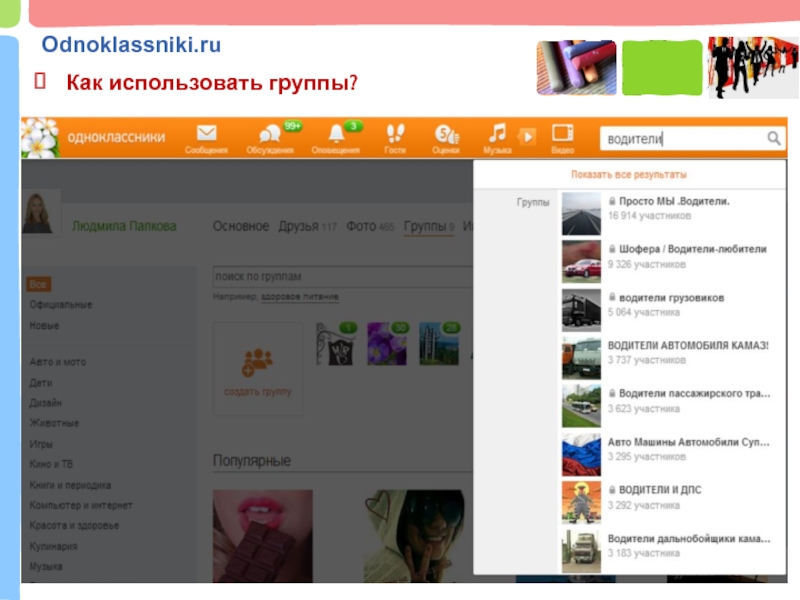Viewport: 800px width, 600px height.
Task: Click the profile avatar photo
Action: (x=38, y=213)
